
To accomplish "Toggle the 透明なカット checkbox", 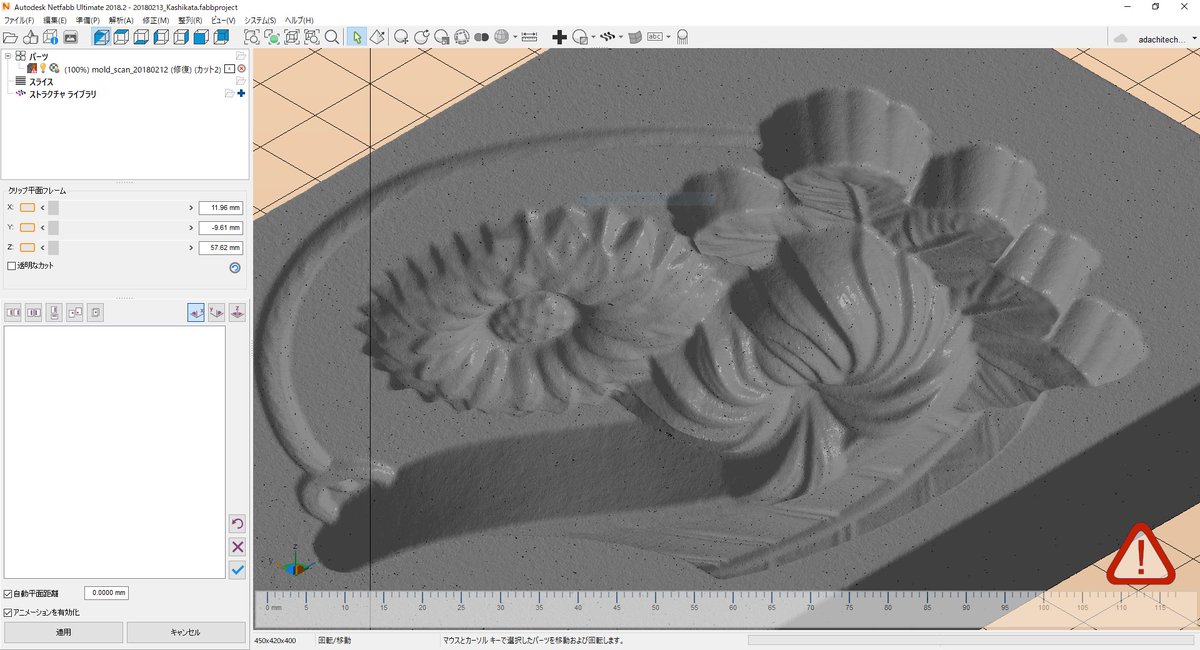I will [11, 266].
